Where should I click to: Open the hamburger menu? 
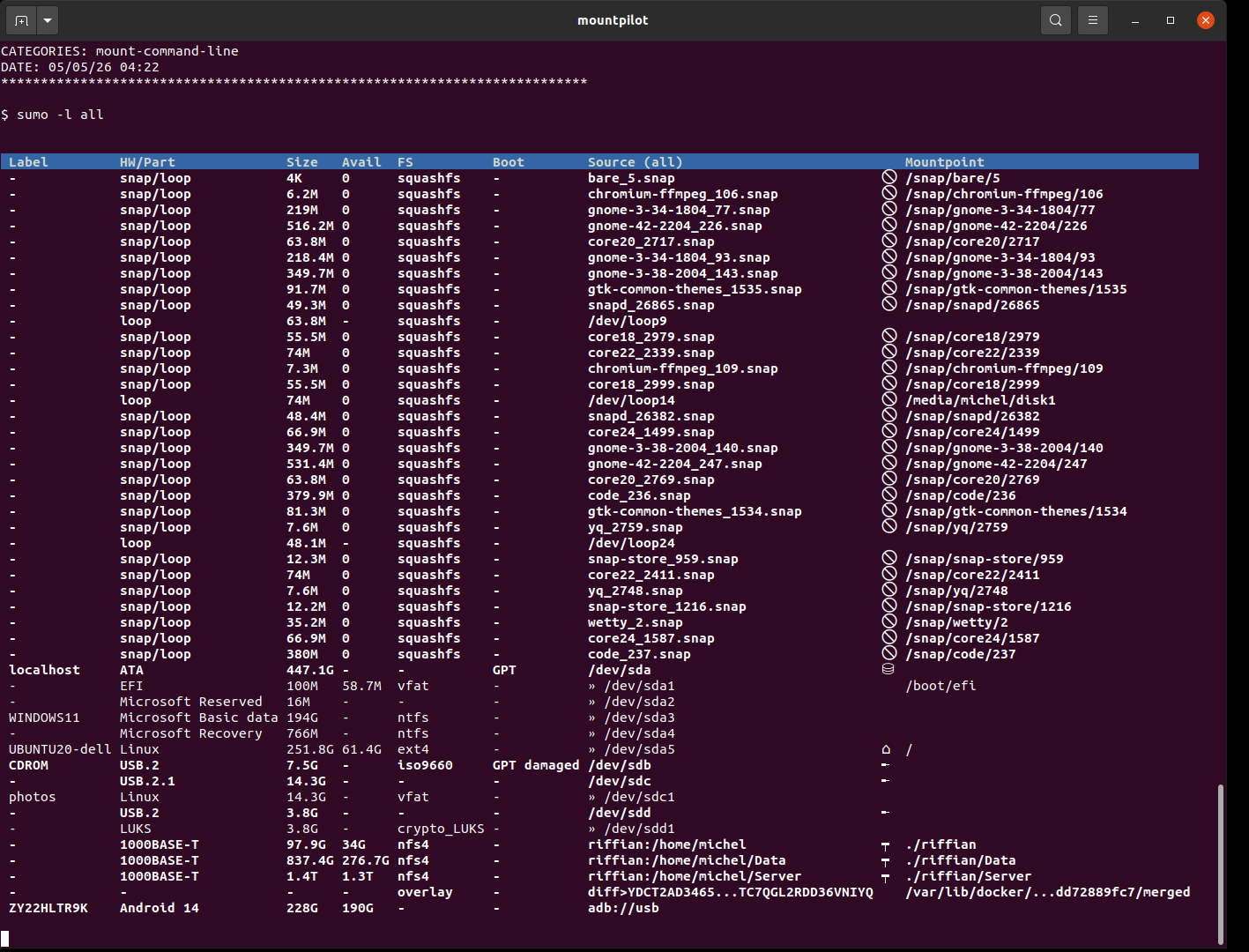pyautogui.click(x=1093, y=20)
